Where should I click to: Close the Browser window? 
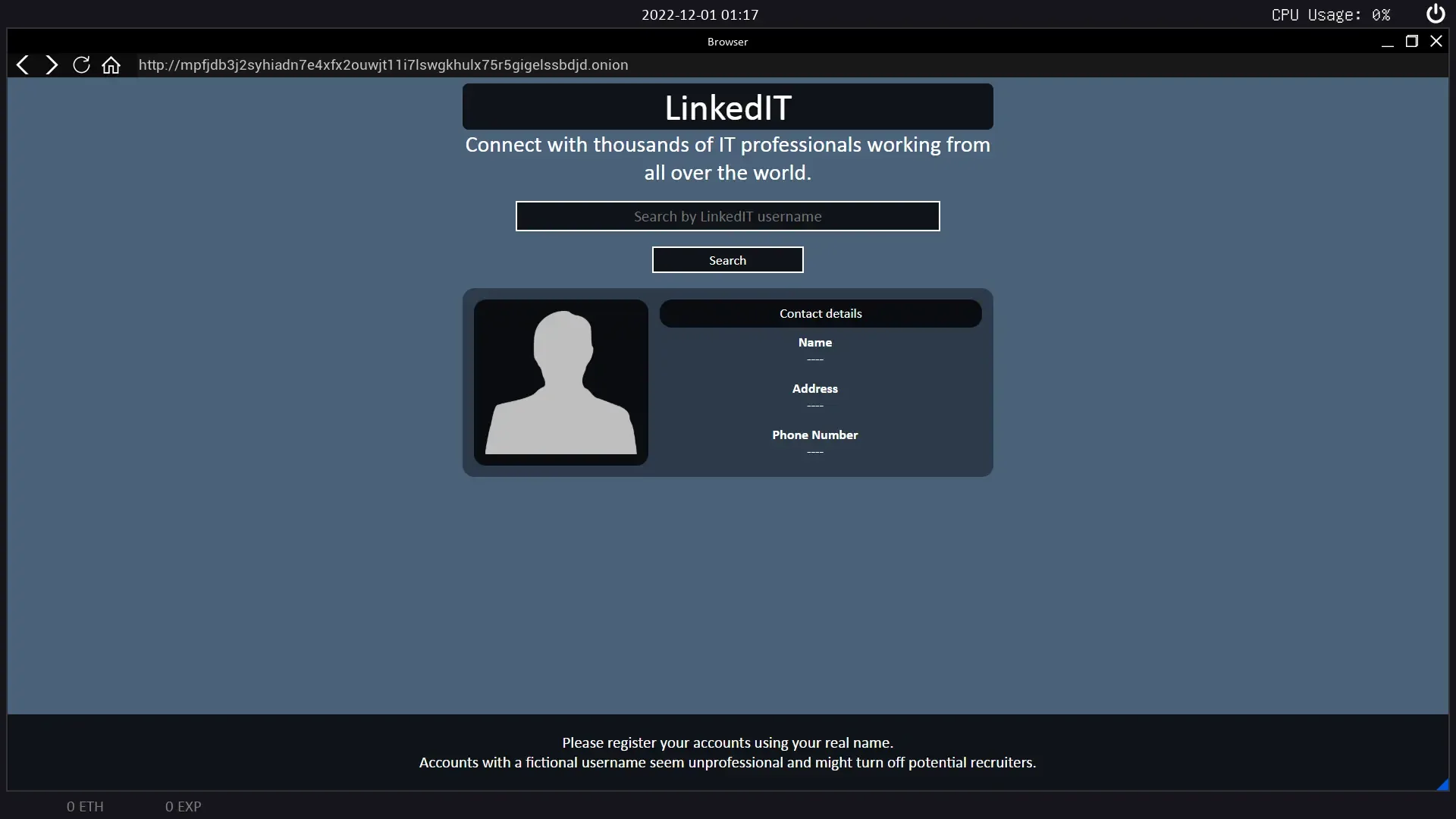point(1436,42)
